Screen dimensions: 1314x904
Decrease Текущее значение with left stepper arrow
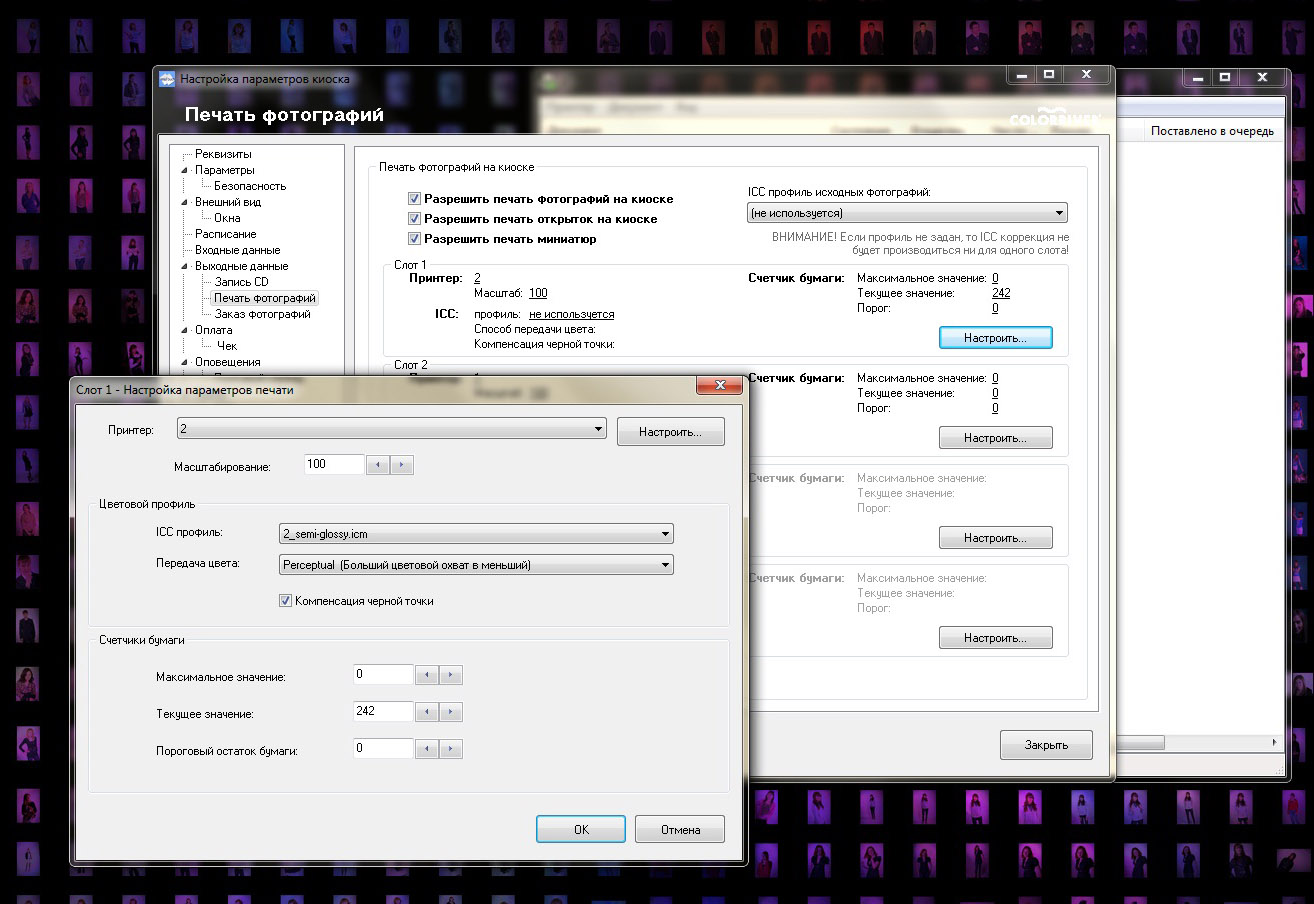click(x=427, y=712)
